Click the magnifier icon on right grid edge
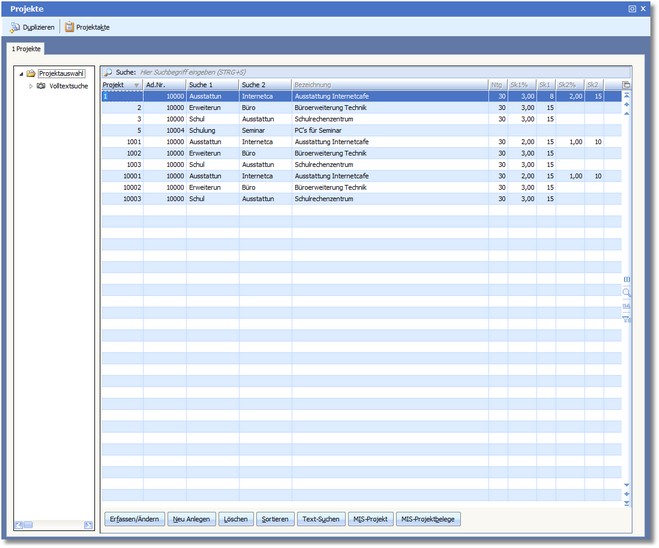659x548 pixels. point(627,293)
